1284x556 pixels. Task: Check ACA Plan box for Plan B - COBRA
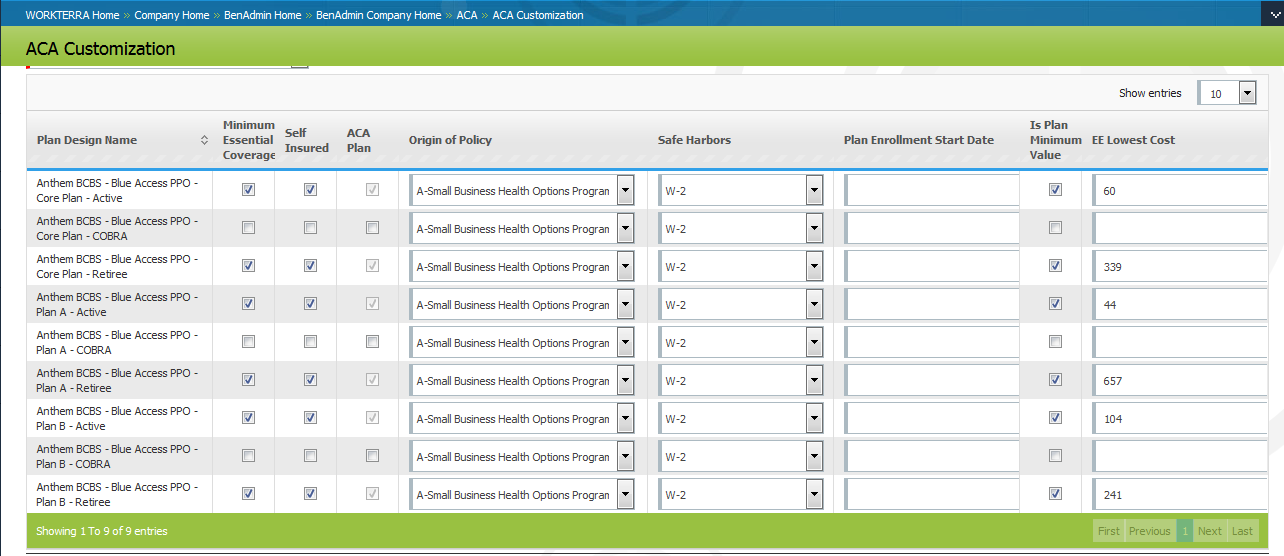coord(372,456)
